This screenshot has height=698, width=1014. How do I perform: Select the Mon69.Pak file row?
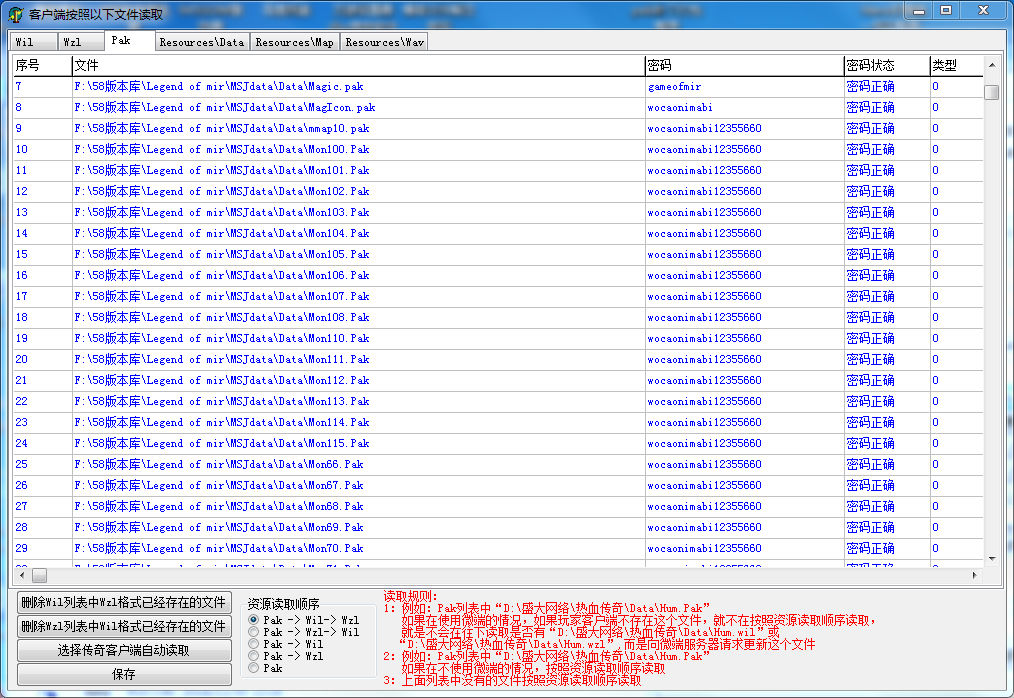point(498,527)
